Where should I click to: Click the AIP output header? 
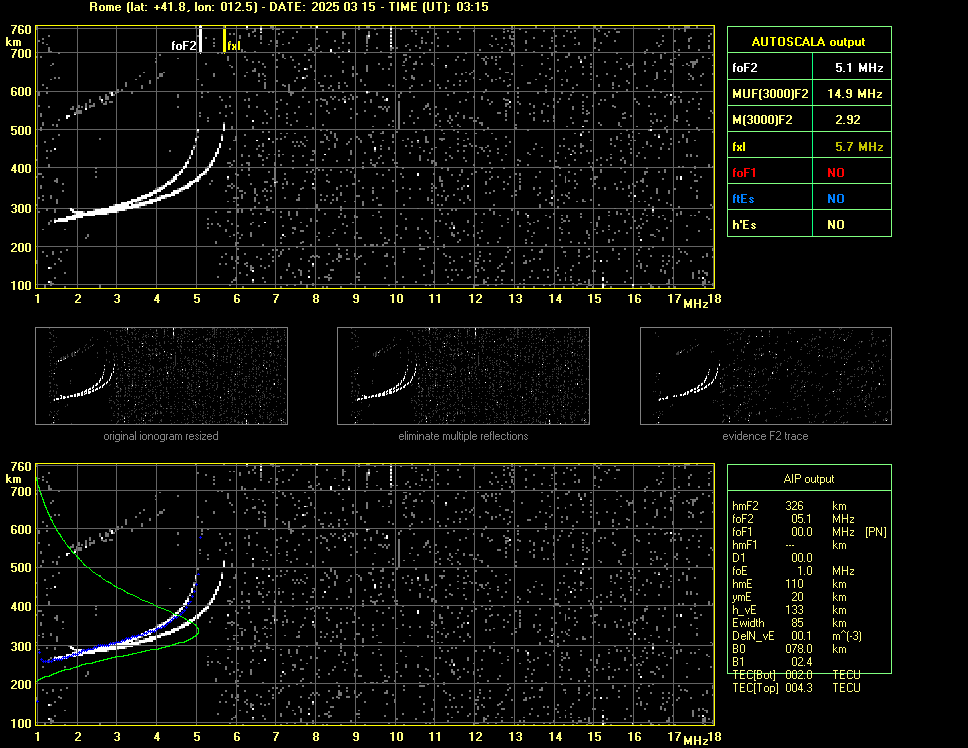tap(809, 479)
